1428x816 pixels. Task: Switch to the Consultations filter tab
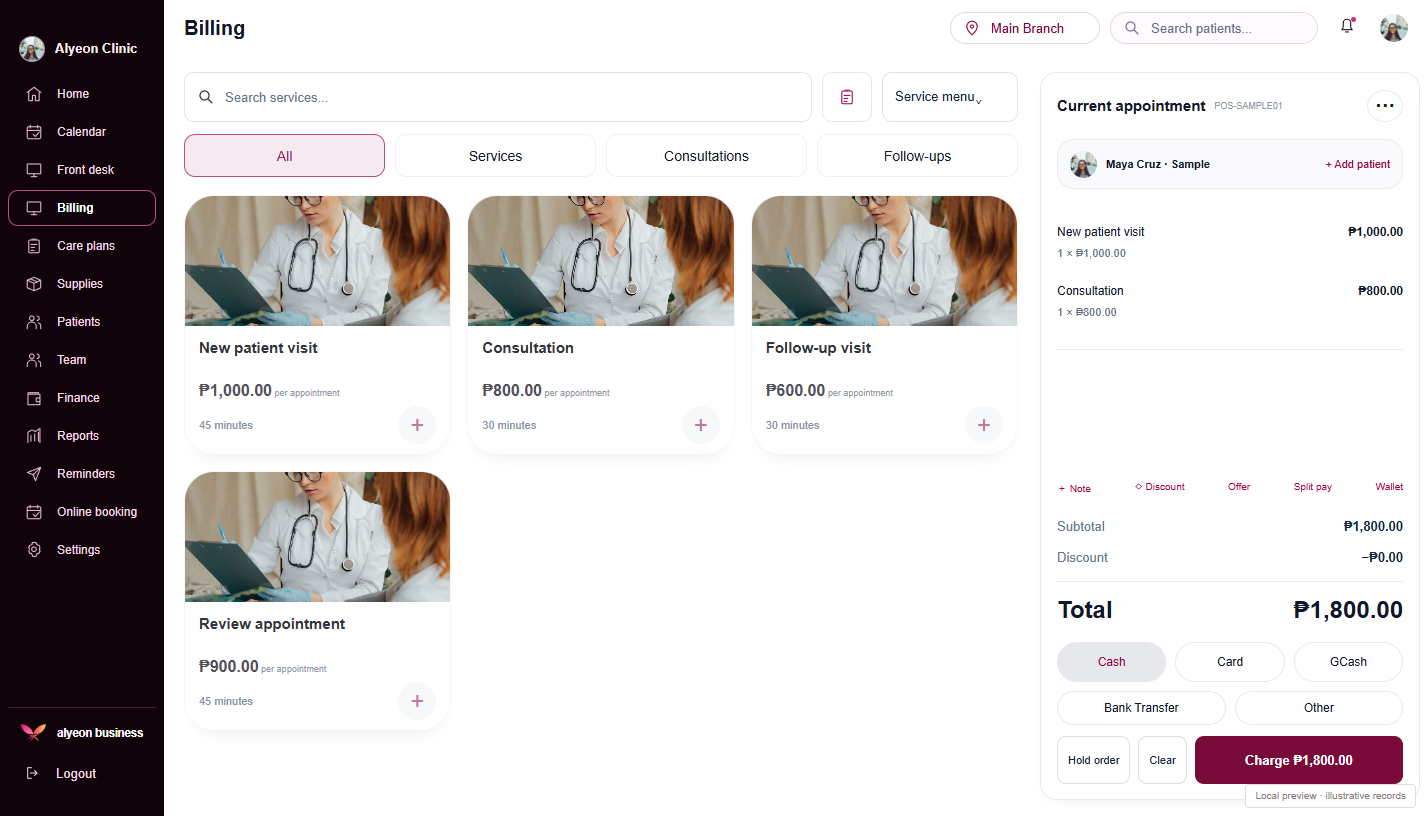(706, 156)
